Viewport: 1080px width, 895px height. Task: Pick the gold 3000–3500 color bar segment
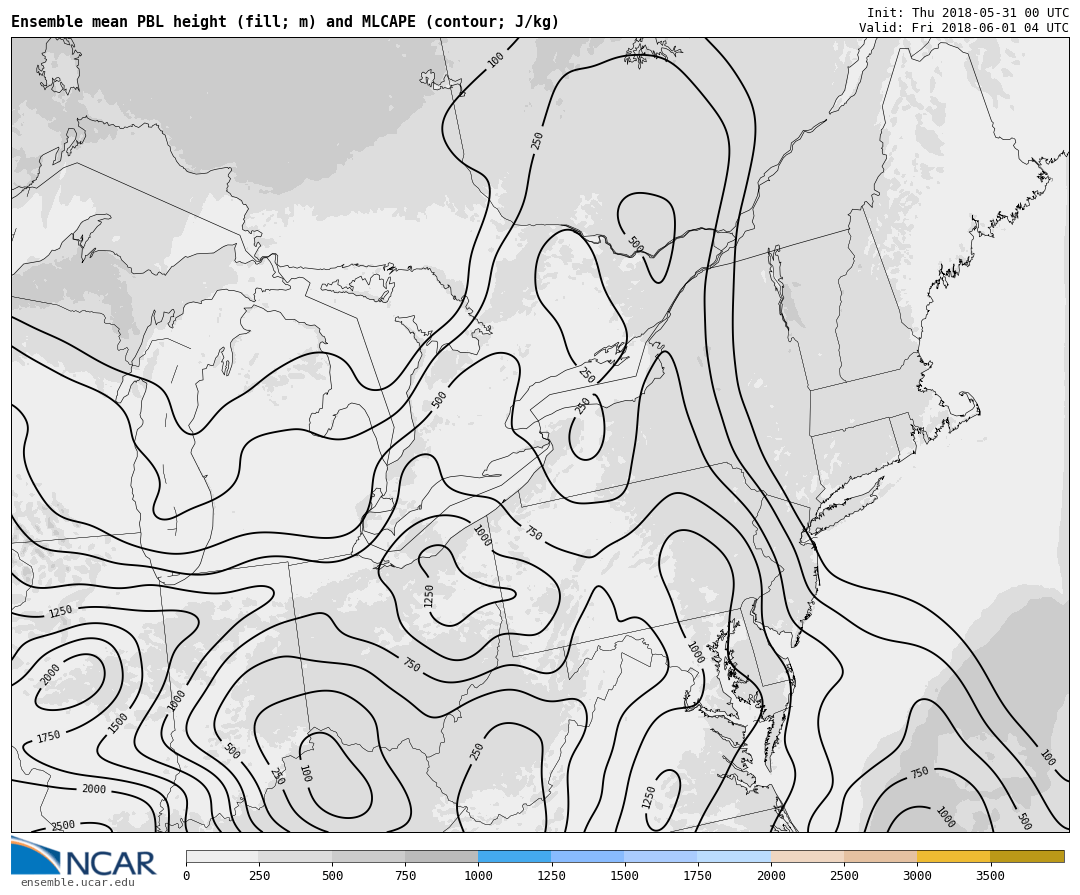953,856
